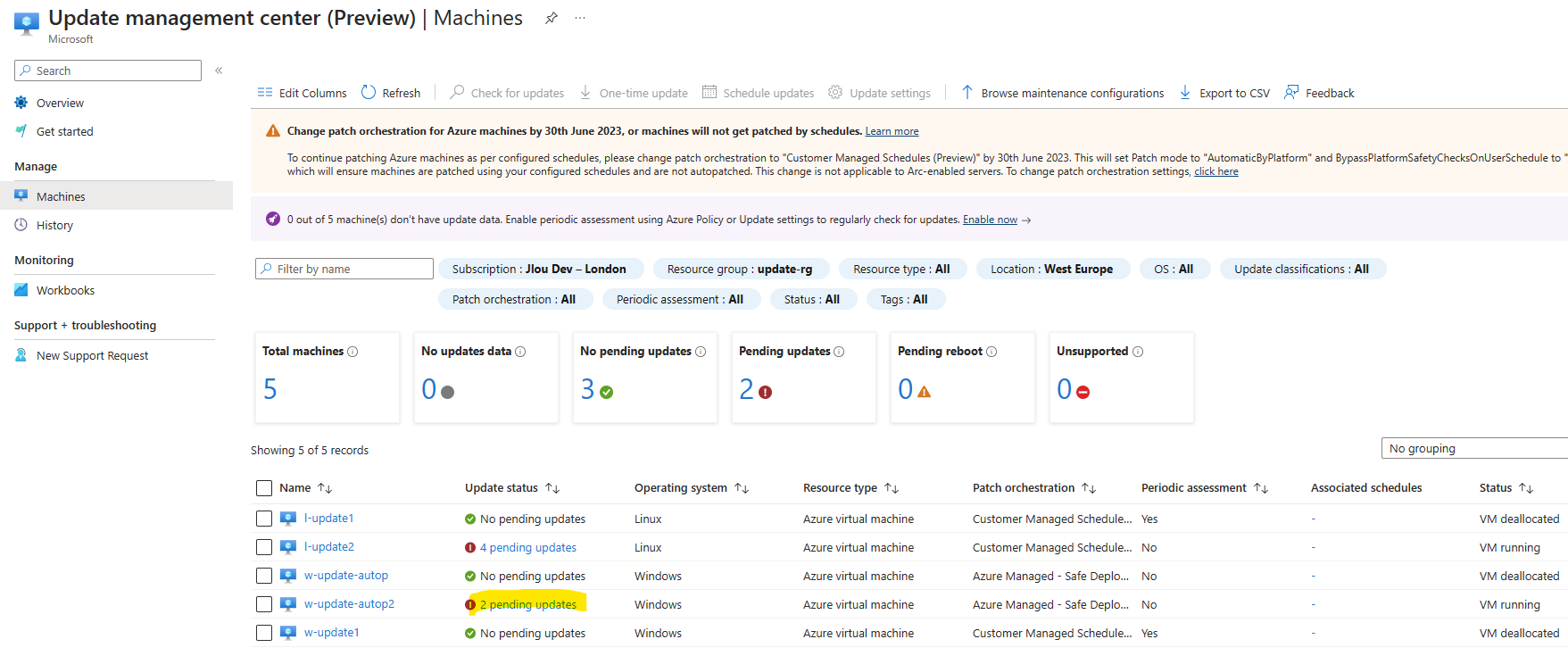This screenshot has height=656, width=1568.
Task: Click the Overview gear icon
Action: point(21,103)
